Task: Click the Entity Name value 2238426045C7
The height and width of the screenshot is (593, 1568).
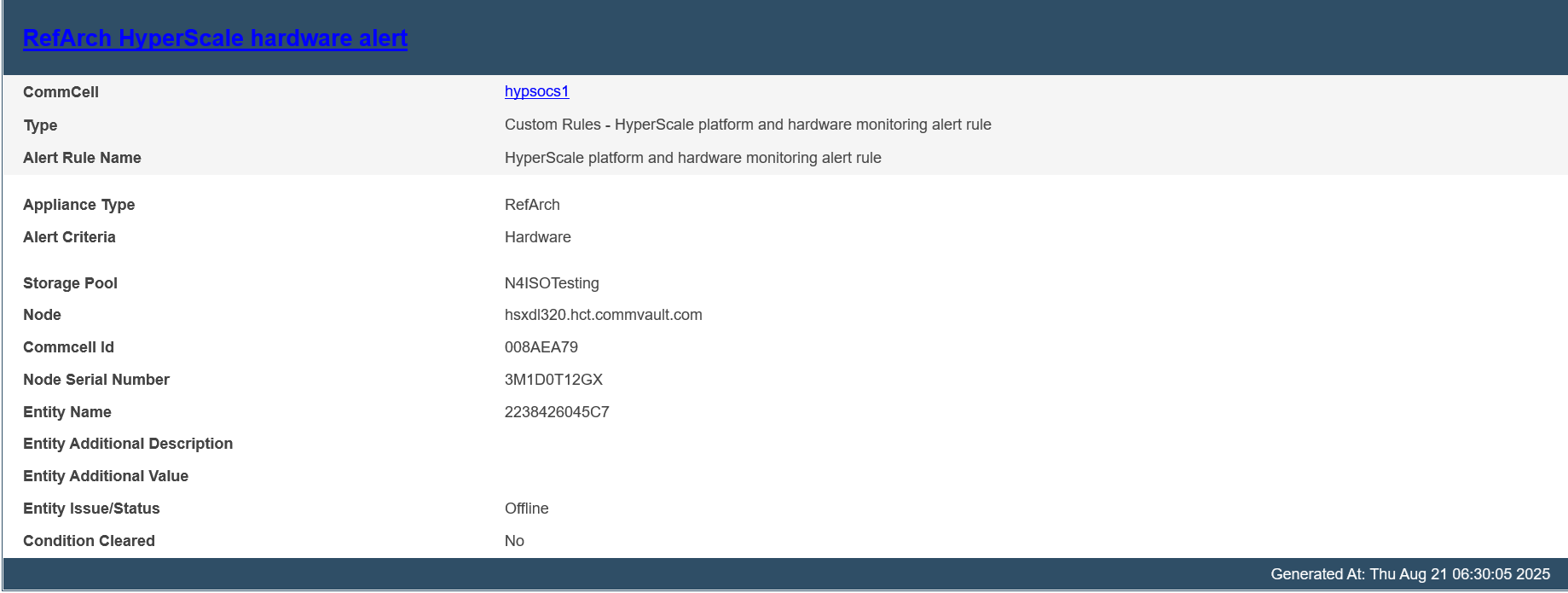Action: [x=557, y=412]
